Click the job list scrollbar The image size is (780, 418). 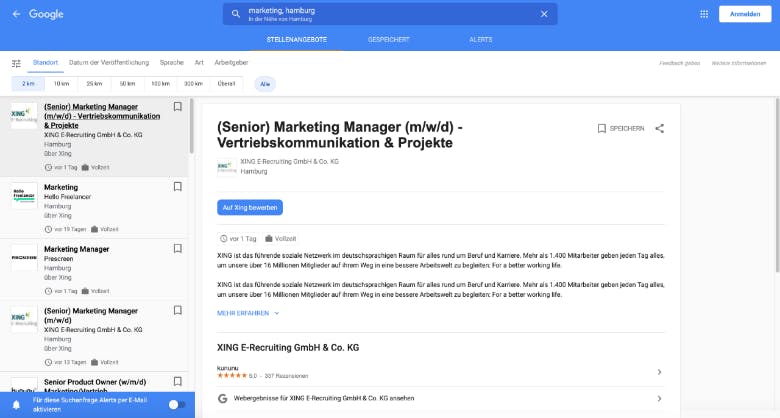tap(192, 125)
